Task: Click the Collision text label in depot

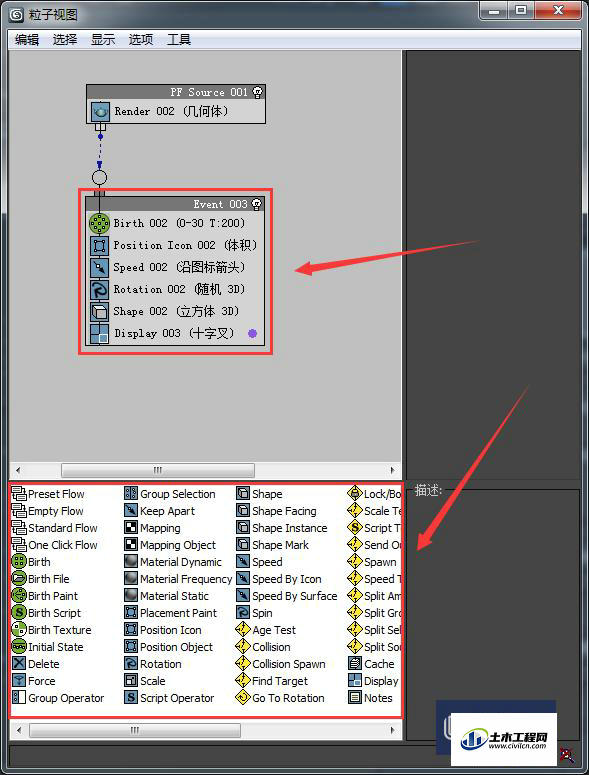Action: (x=271, y=647)
